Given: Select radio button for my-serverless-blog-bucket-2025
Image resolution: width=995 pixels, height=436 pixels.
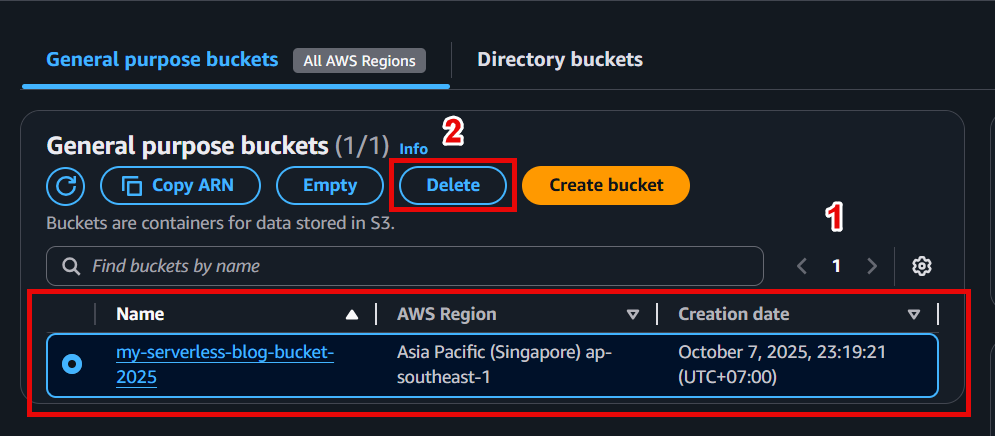Looking at the screenshot, I should 72,364.
